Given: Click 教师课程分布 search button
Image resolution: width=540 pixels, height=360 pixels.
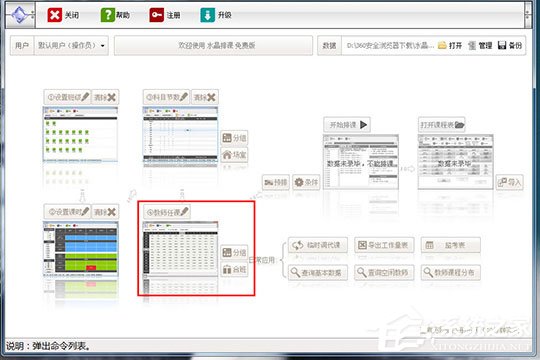Looking at the screenshot, I should pyautogui.click(x=450, y=272).
